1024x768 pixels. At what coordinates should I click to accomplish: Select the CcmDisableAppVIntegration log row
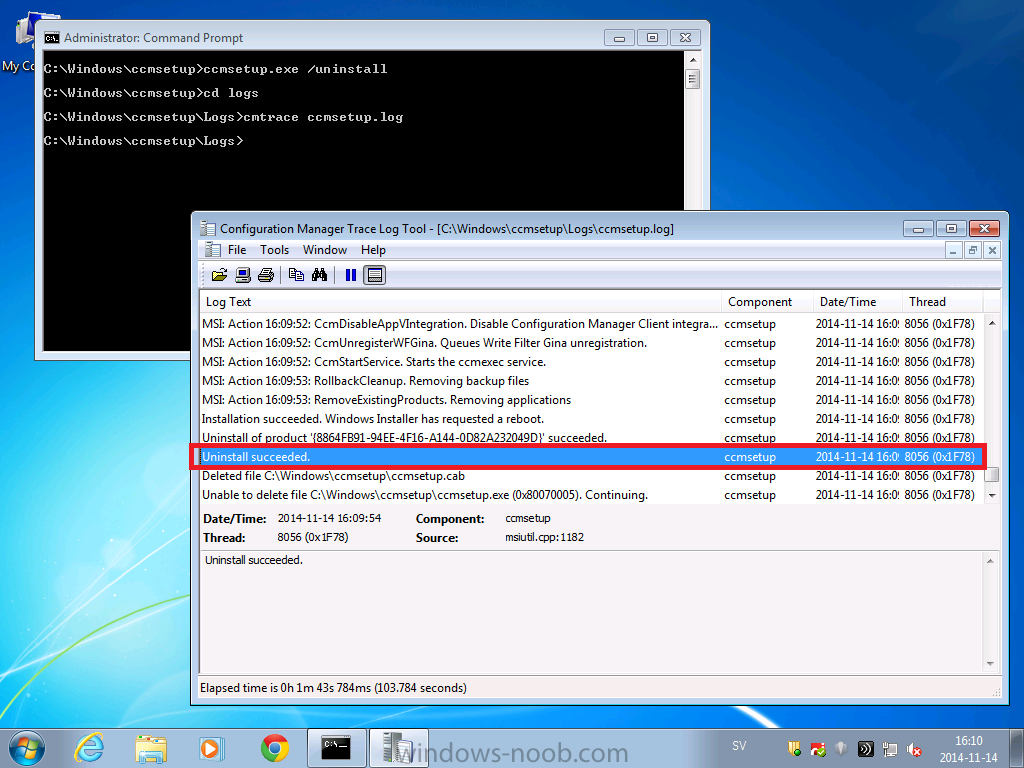point(592,324)
